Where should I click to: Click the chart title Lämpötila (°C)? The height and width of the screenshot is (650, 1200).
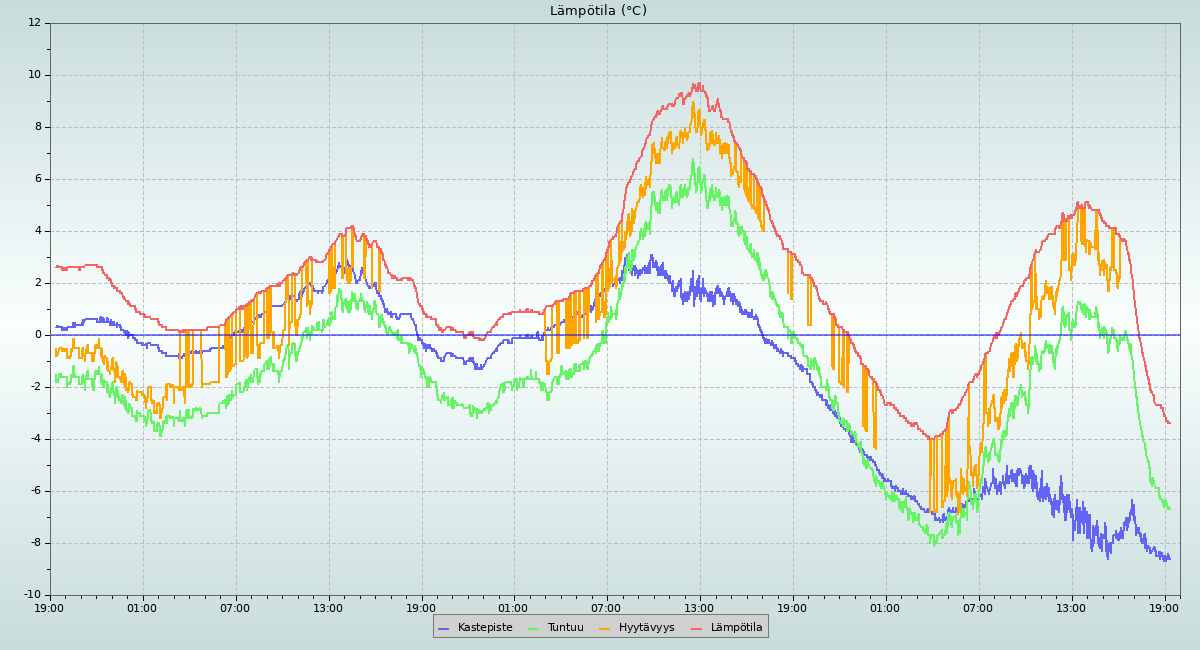pos(598,11)
